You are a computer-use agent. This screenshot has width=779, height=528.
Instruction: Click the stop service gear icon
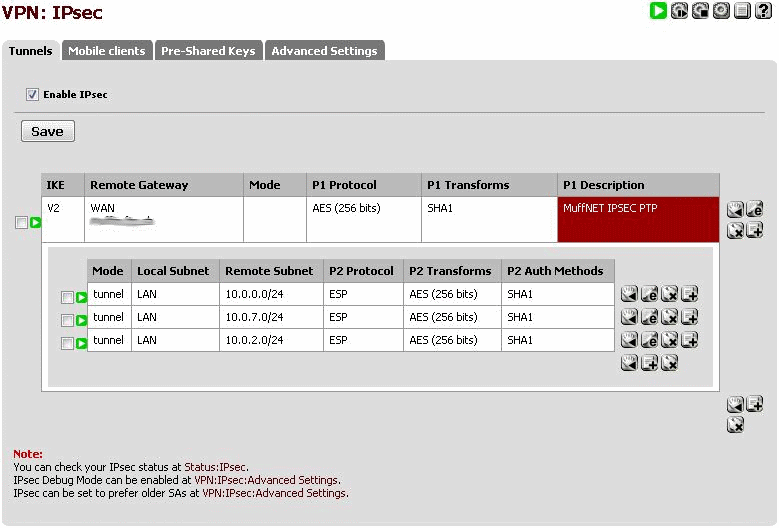[x=700, y=11]
